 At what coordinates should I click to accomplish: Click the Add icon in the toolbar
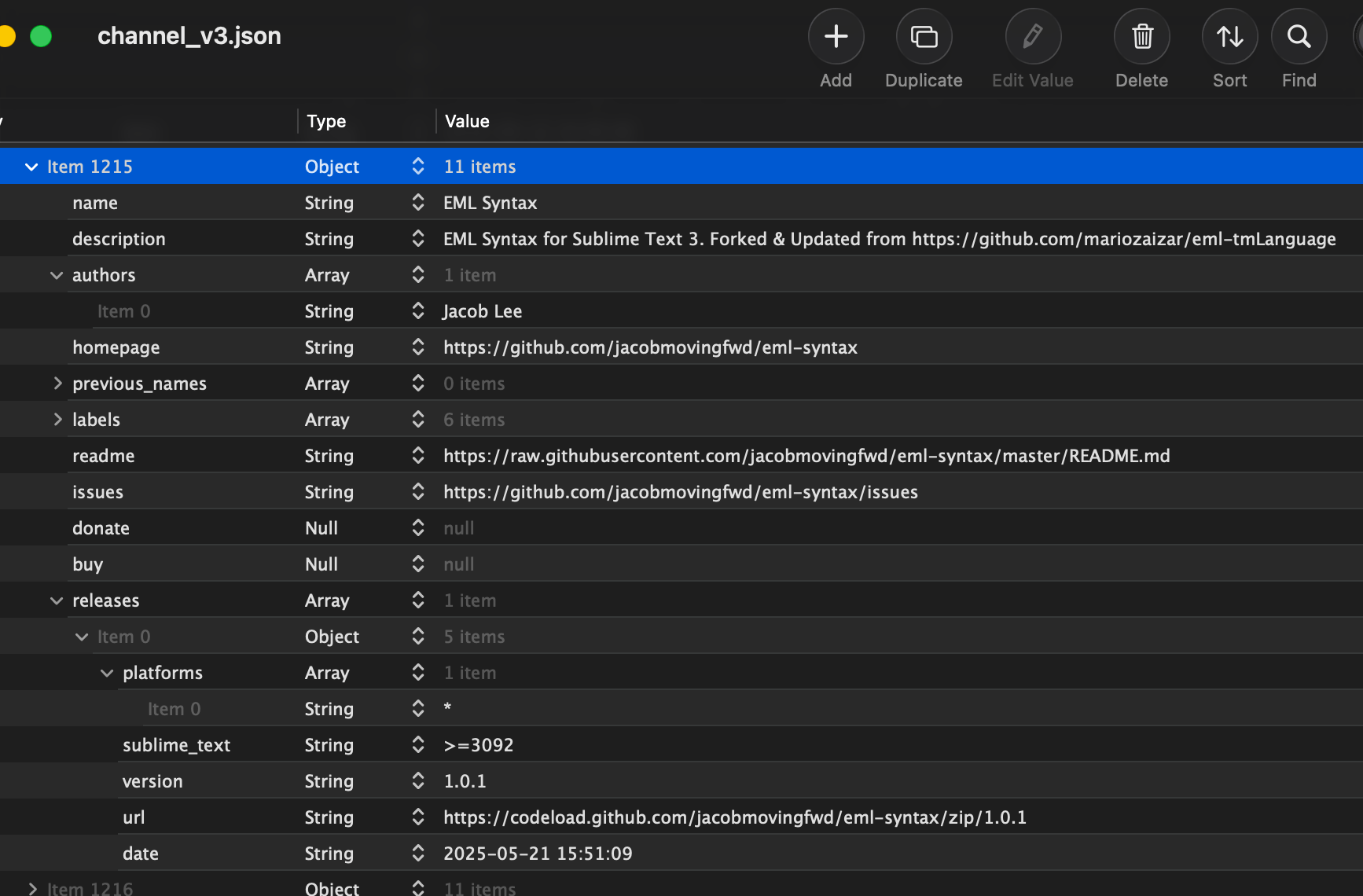point(836,36)
